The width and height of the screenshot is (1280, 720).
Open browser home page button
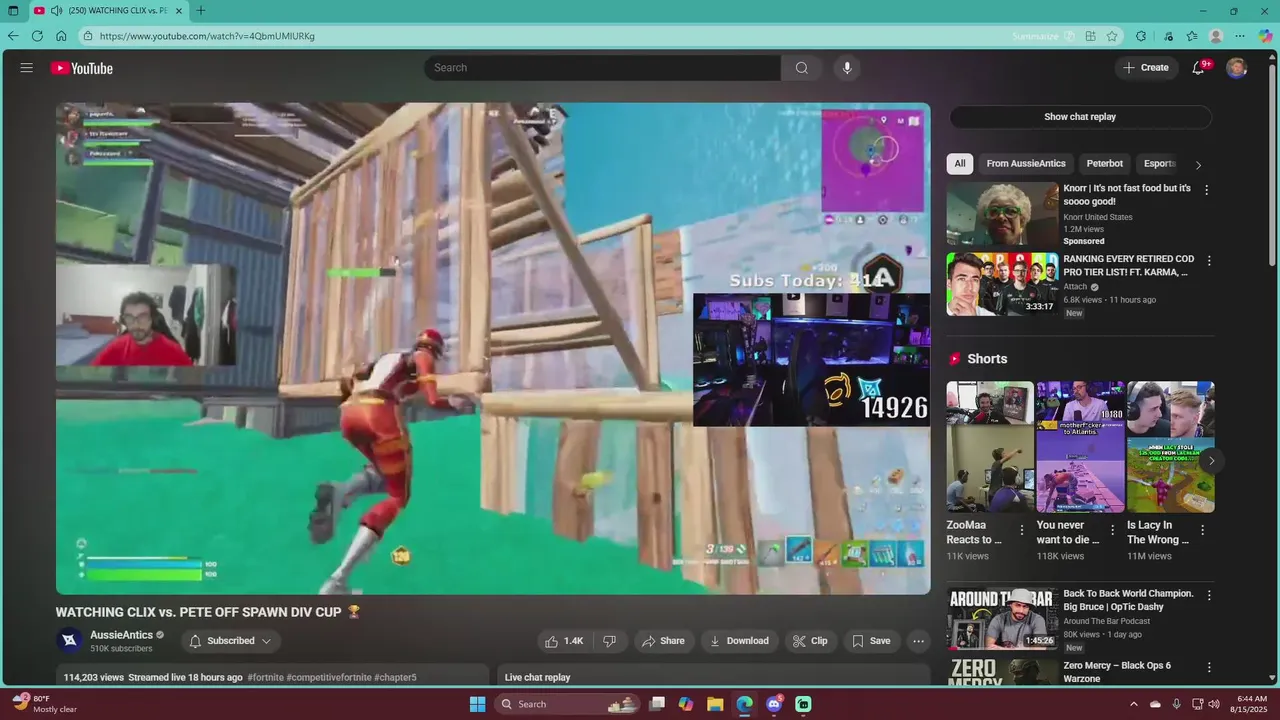pyautogui.click(x=61, y=36)
